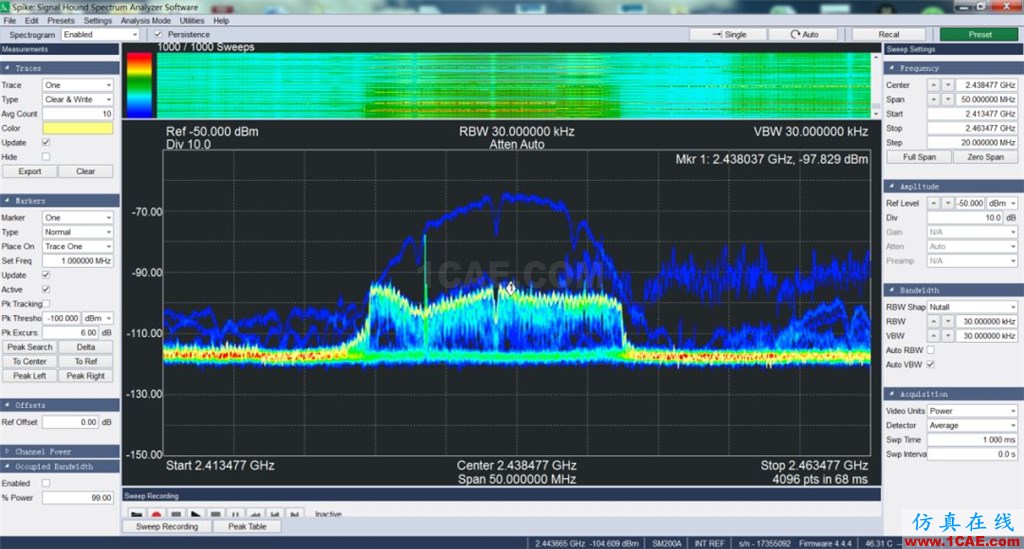The width and height of the screenshot is (1024, 549).
Task: Step VBW down with arrow
Action: coord(948,336)
